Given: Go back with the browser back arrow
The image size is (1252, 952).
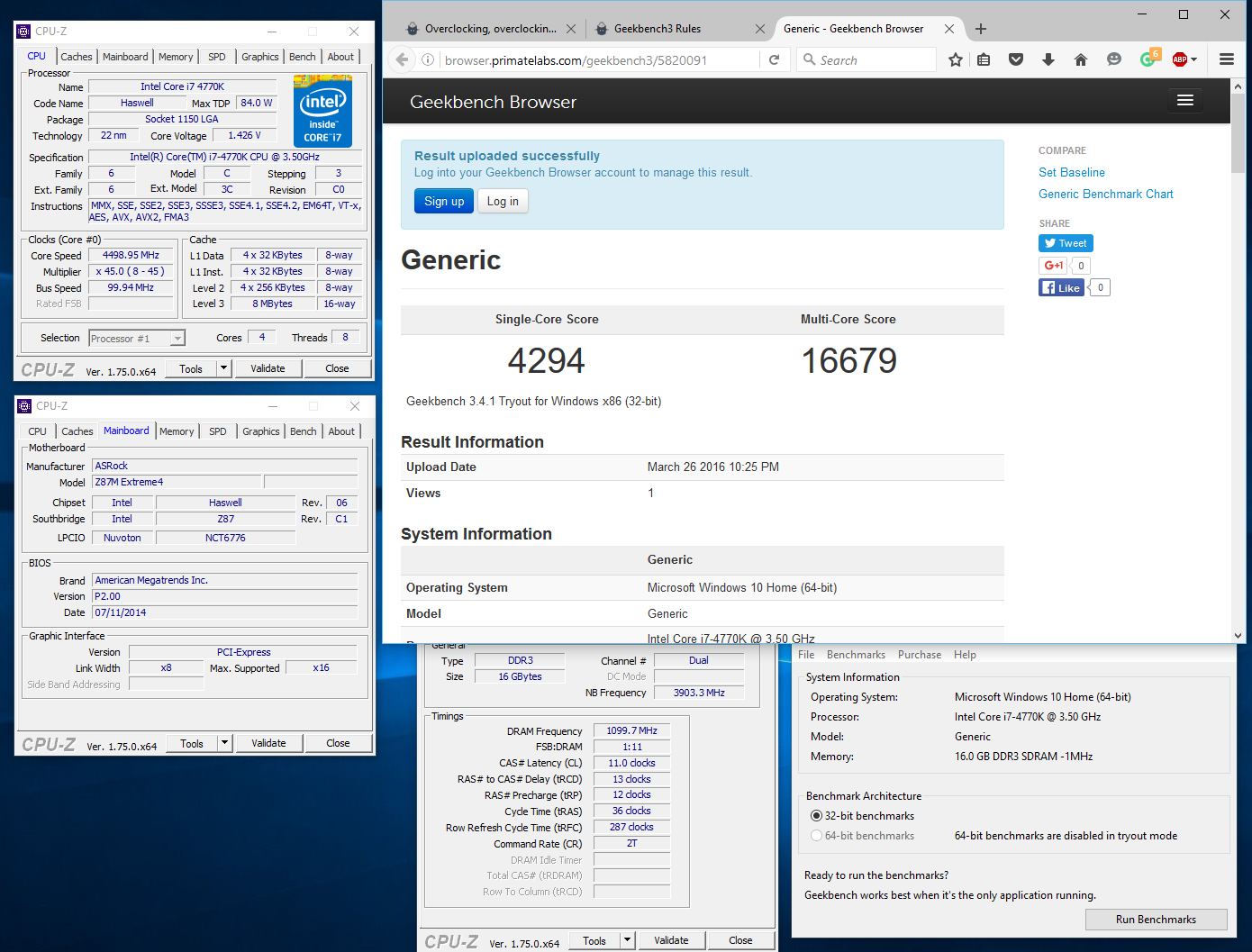Looking at the screenshot, I should coord(402,59).
